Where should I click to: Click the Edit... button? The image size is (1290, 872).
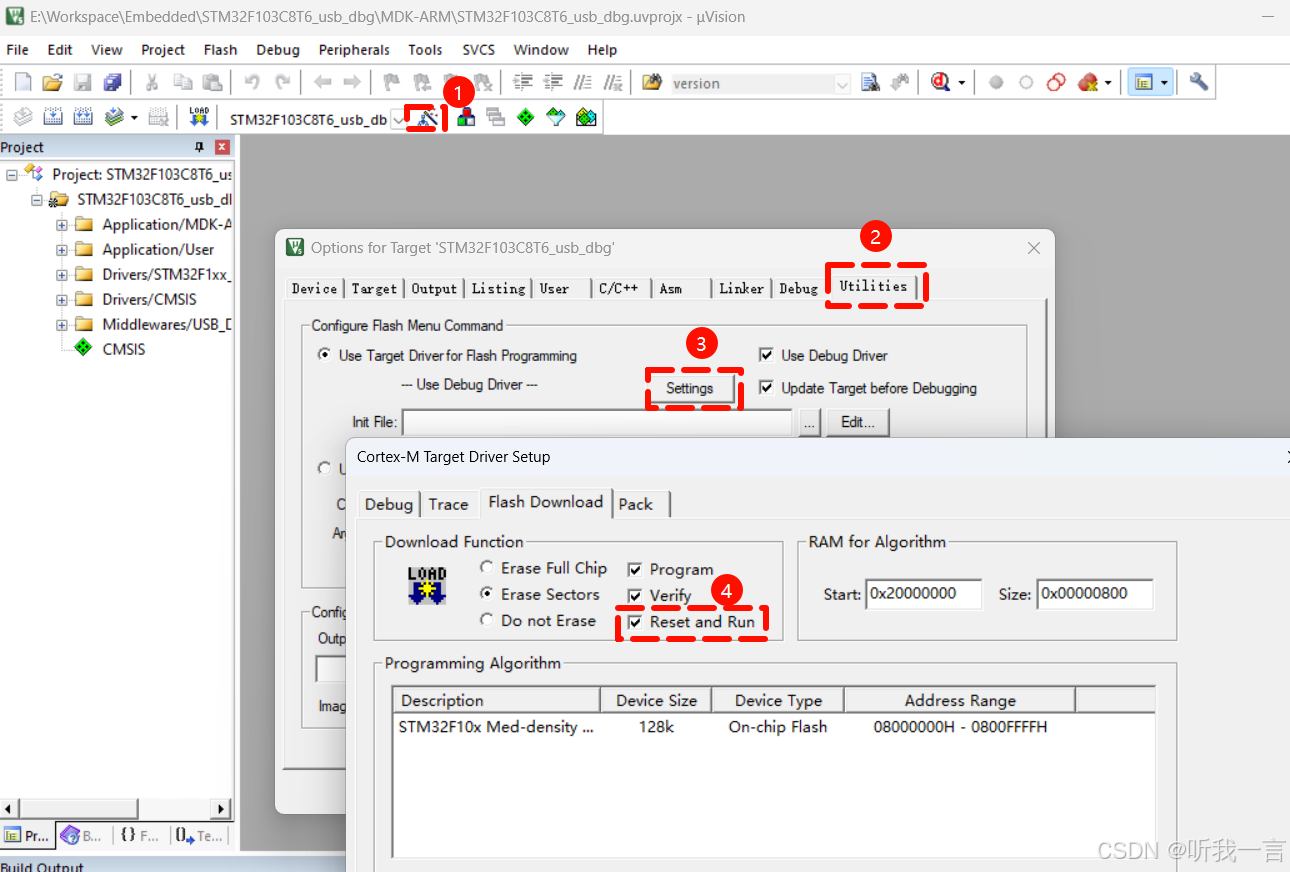point(857,422)
